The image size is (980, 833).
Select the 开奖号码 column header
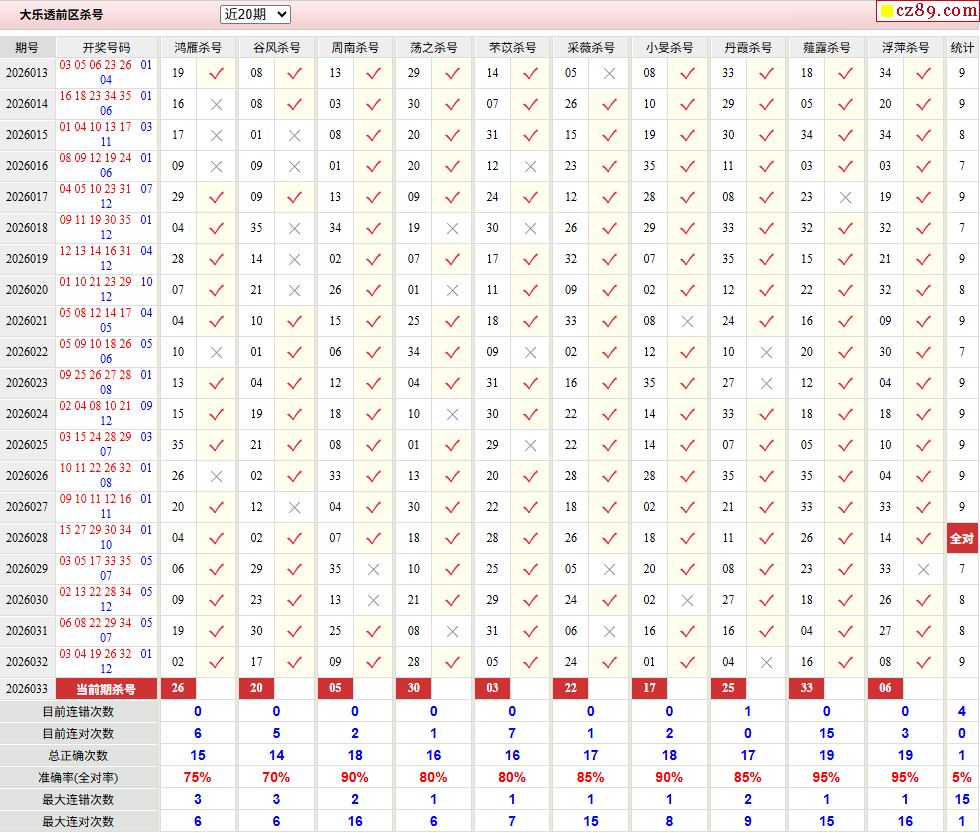pyautogui.click(x=106, y=47)
